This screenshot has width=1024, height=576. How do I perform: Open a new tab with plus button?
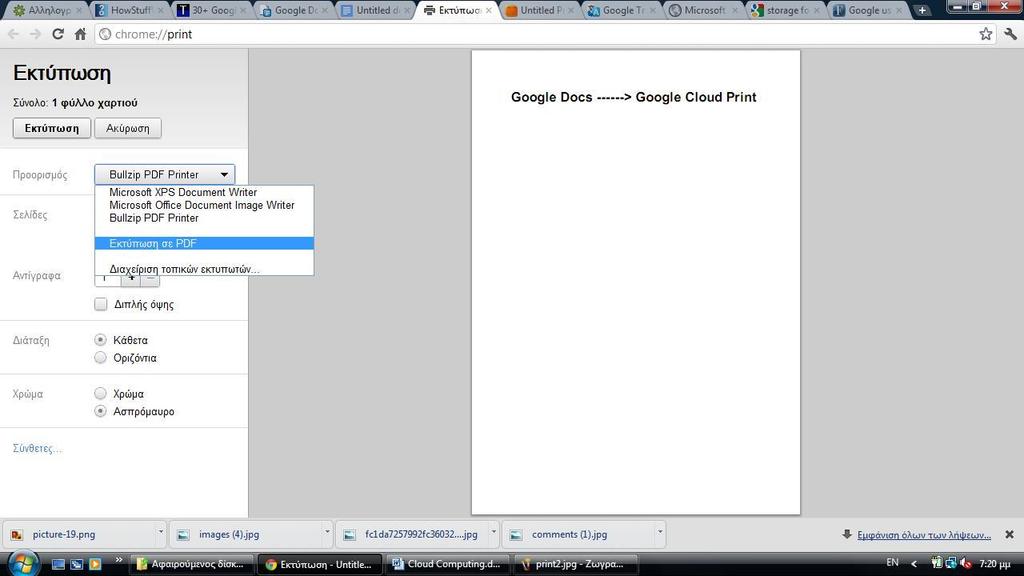pyautogui.click(x=921, y=10)
